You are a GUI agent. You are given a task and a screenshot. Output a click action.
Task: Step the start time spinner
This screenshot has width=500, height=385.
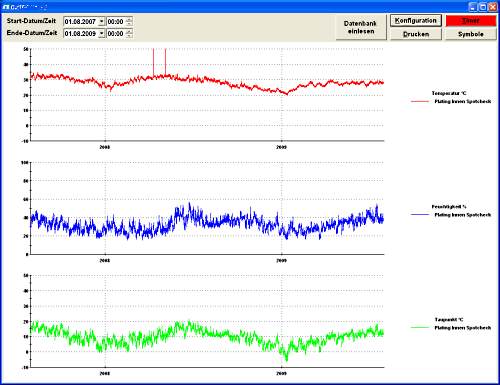pyautogui.click(x=129, y=22)
